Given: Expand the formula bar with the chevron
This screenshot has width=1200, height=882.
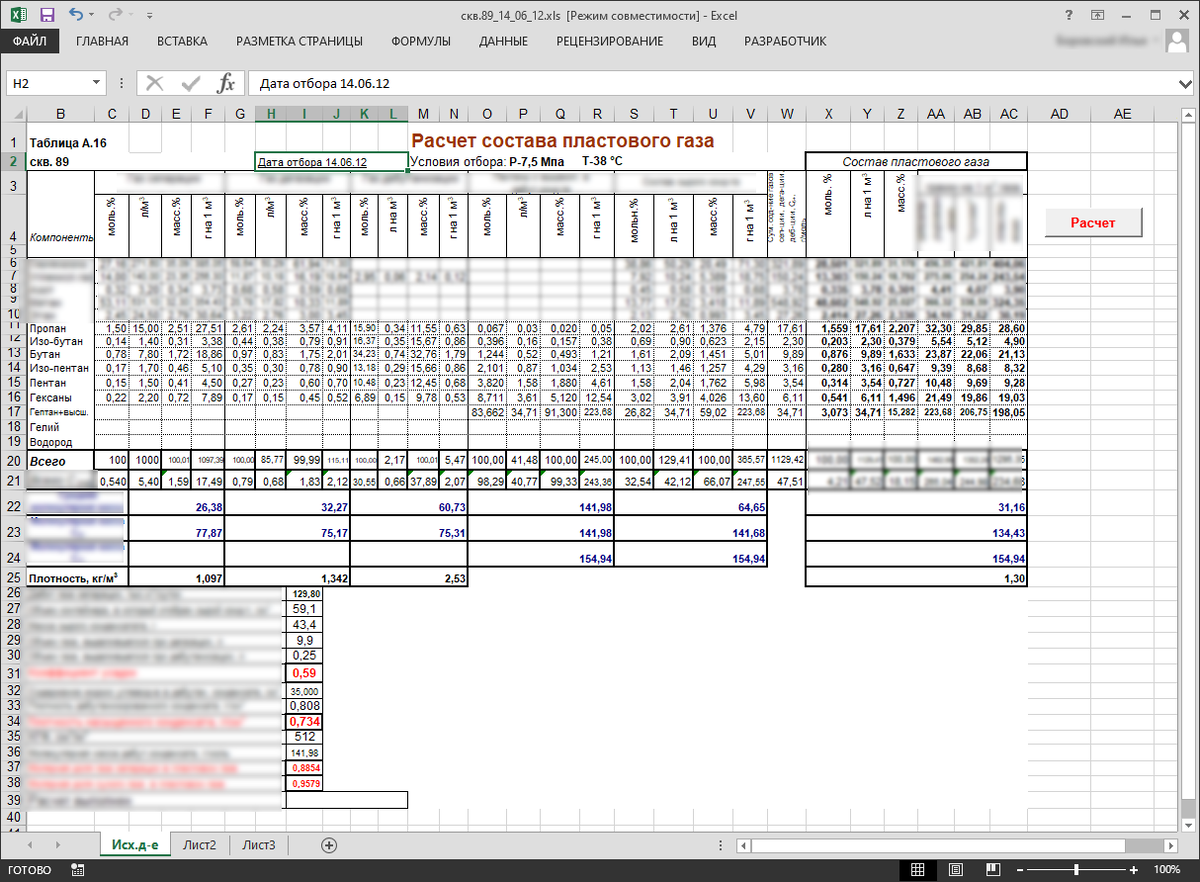Looking at the screenshot, I should 1185,83.
